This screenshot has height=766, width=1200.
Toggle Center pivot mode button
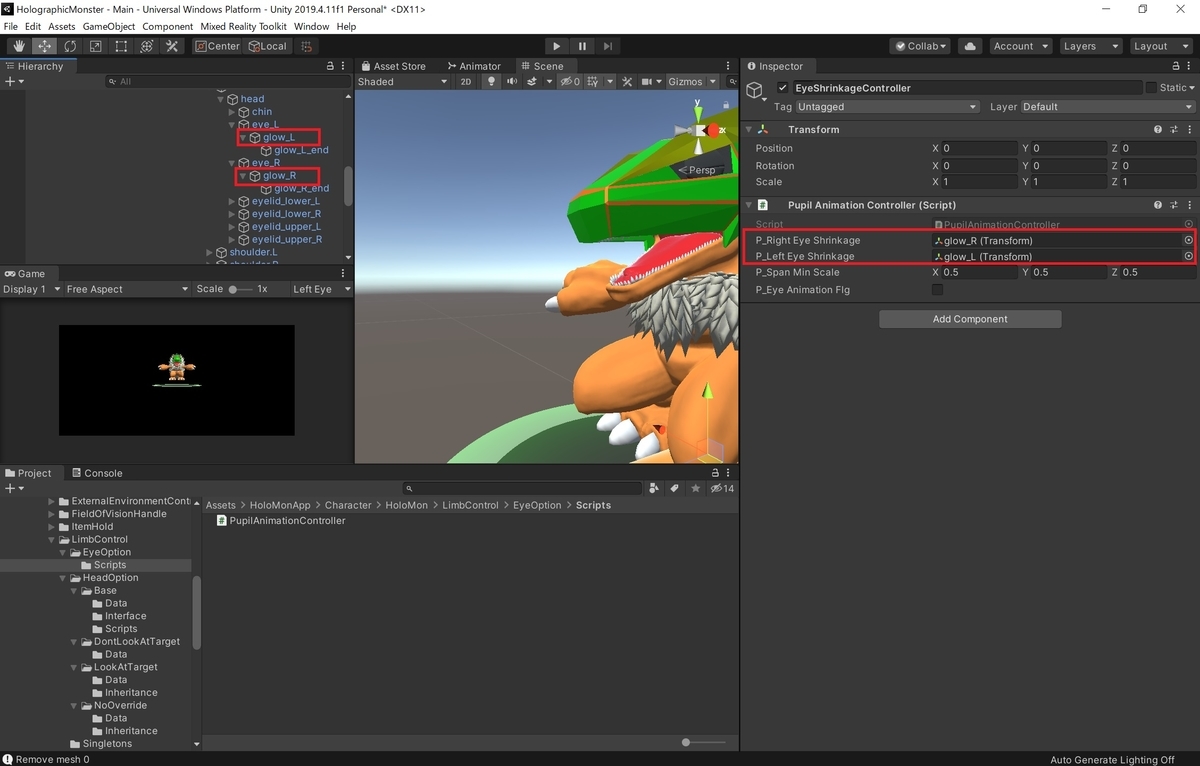coord(217,46)
